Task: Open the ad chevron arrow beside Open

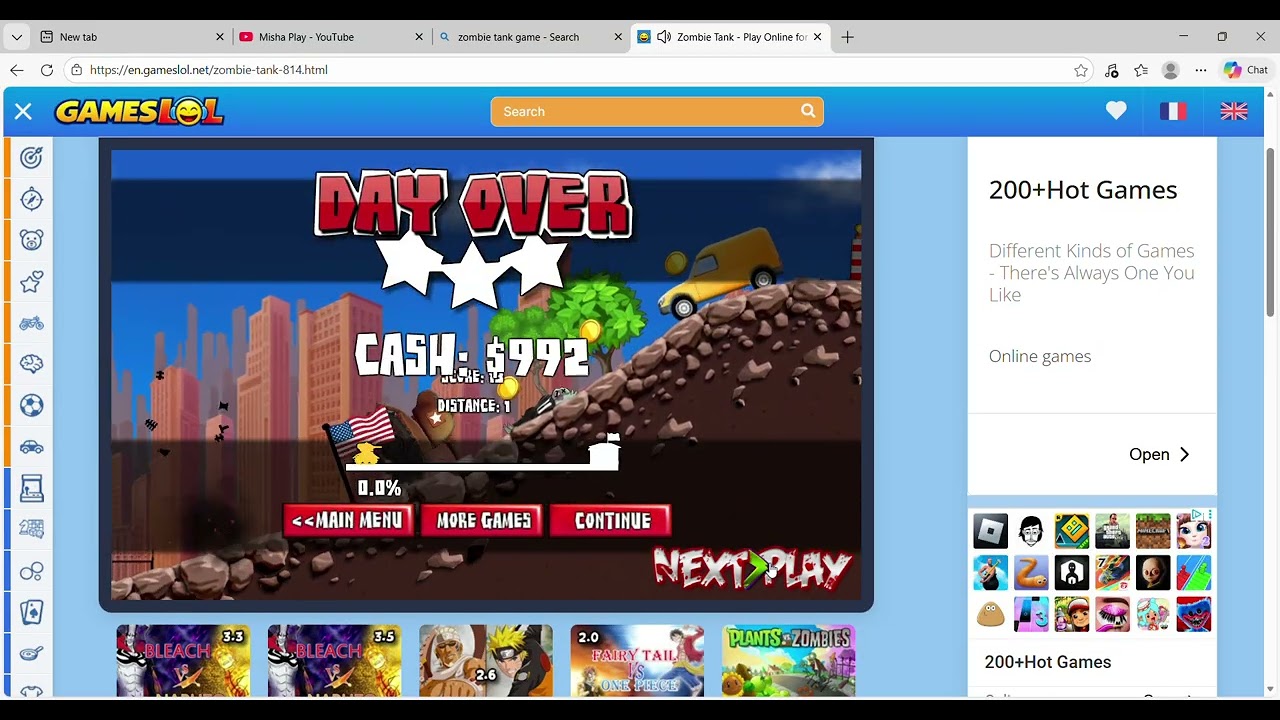Action: (1185, 454)
